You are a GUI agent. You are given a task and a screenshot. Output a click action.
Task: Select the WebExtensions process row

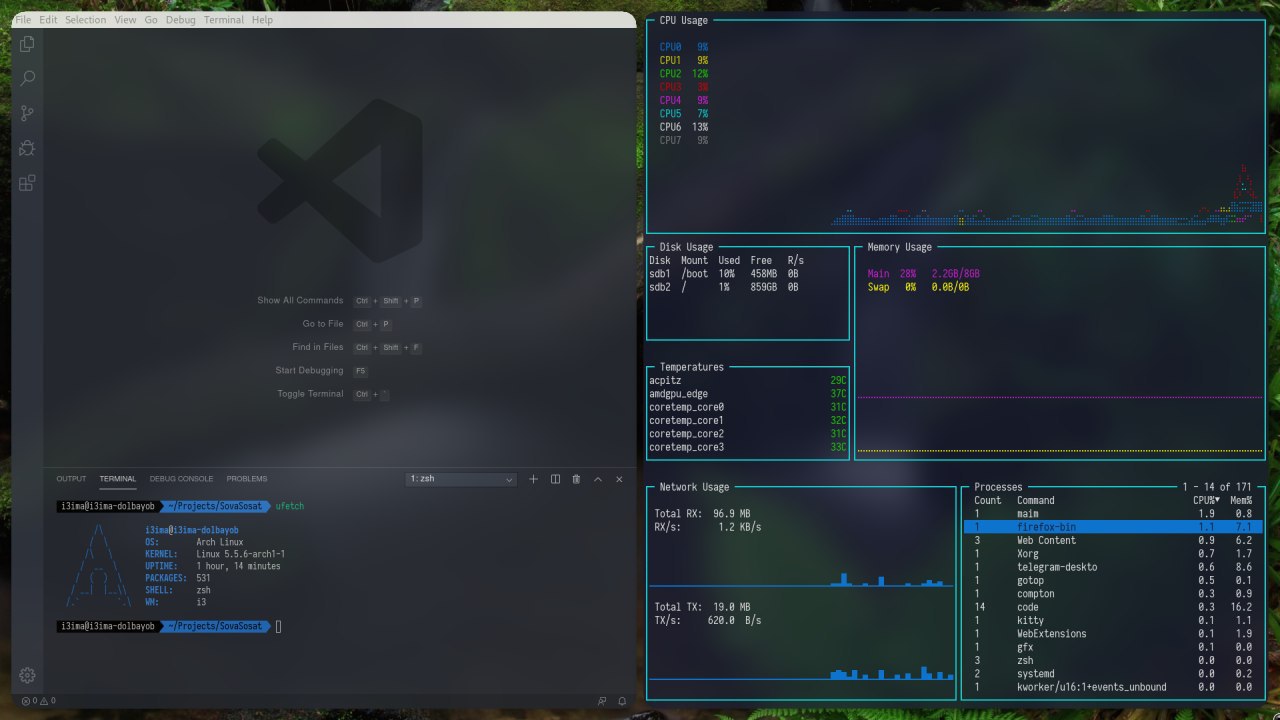(x=1114, y=634)
